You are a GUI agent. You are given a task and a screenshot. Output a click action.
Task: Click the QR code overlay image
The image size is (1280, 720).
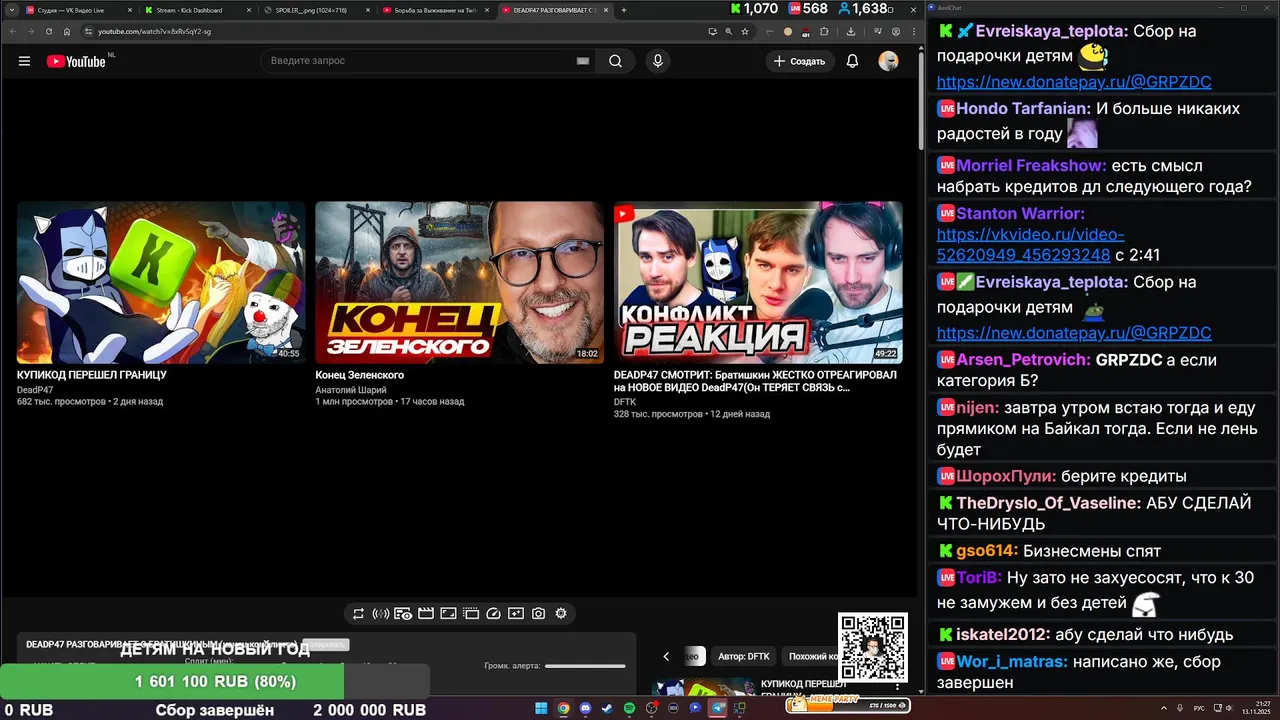click(x=873, y=648)
